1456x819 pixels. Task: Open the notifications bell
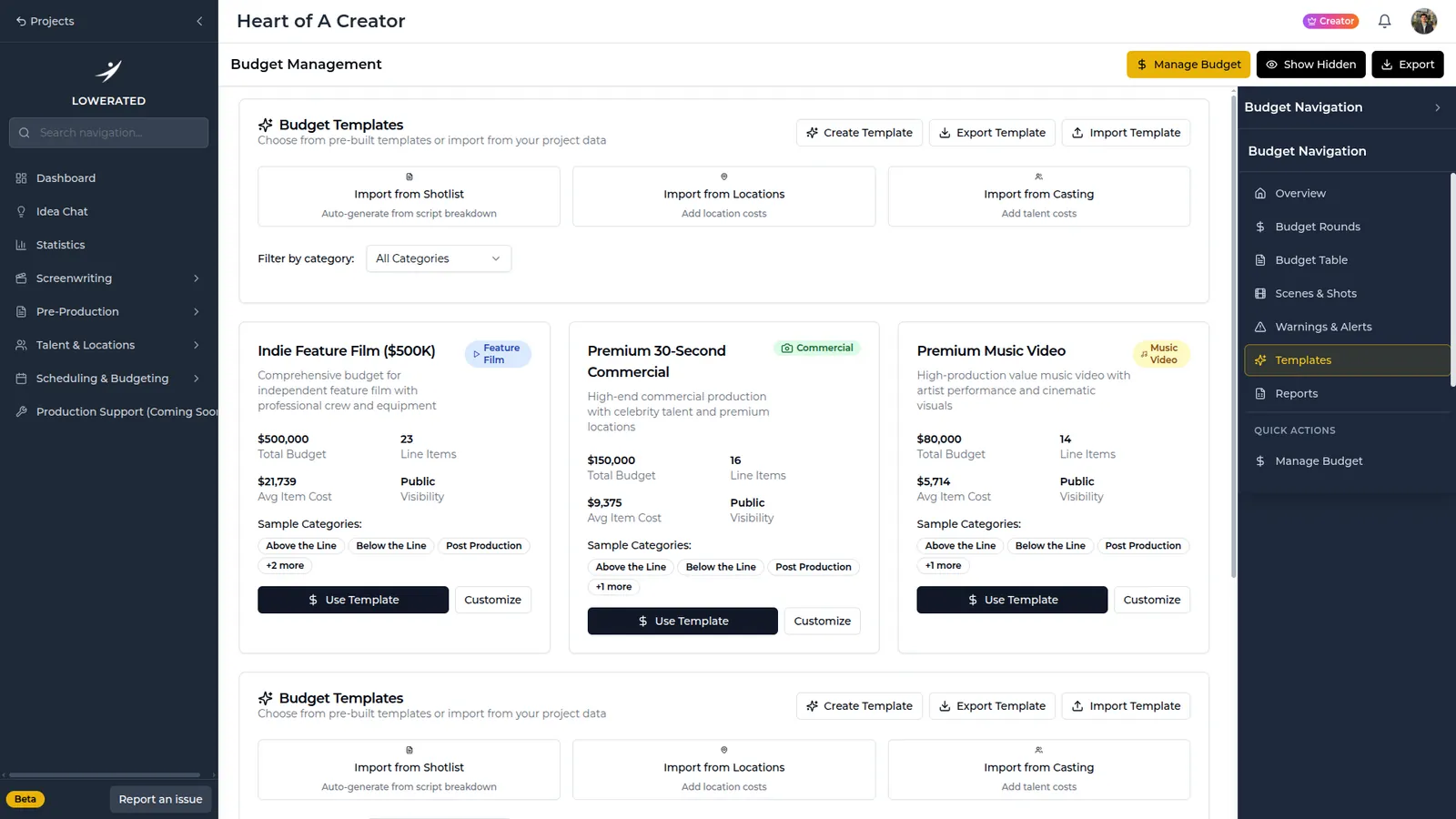(1384, 21)
